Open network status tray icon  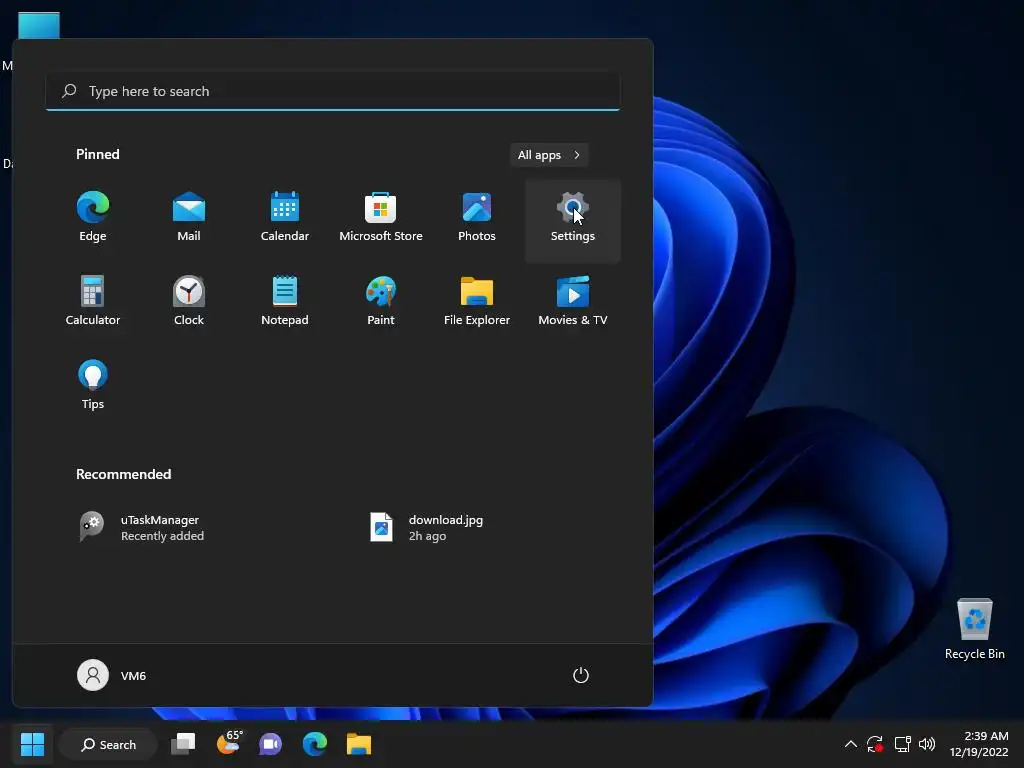(x=903, y=744)
